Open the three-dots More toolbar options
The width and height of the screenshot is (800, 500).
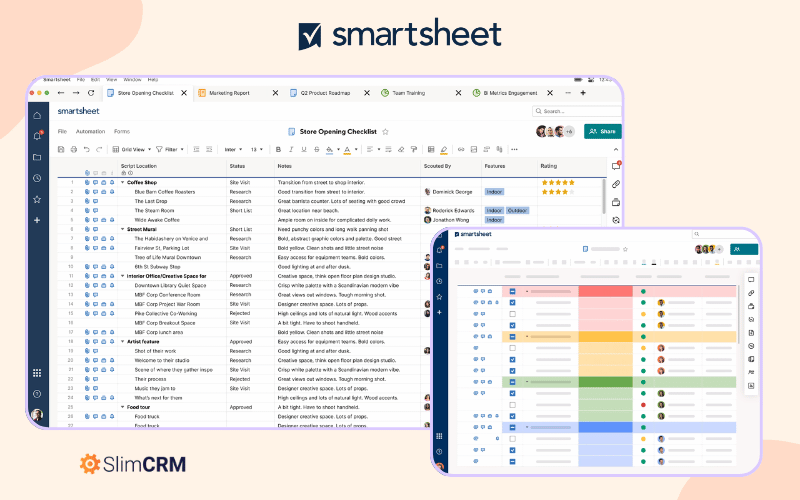(514, 149)
